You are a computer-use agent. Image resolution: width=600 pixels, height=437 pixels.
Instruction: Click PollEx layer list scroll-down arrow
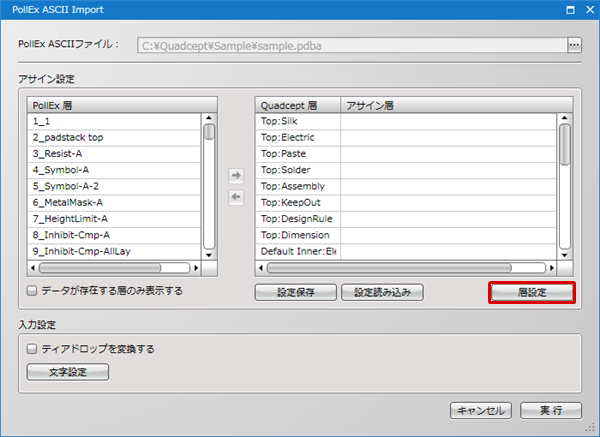pyautogui.click(x=209, y=255)
